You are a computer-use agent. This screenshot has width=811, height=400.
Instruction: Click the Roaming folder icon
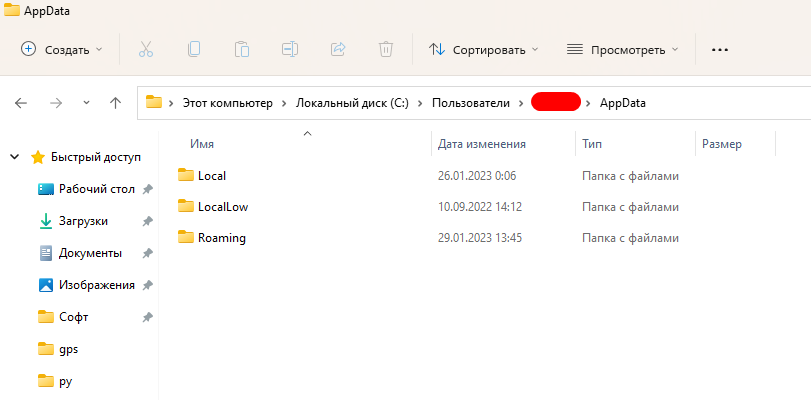185,238
